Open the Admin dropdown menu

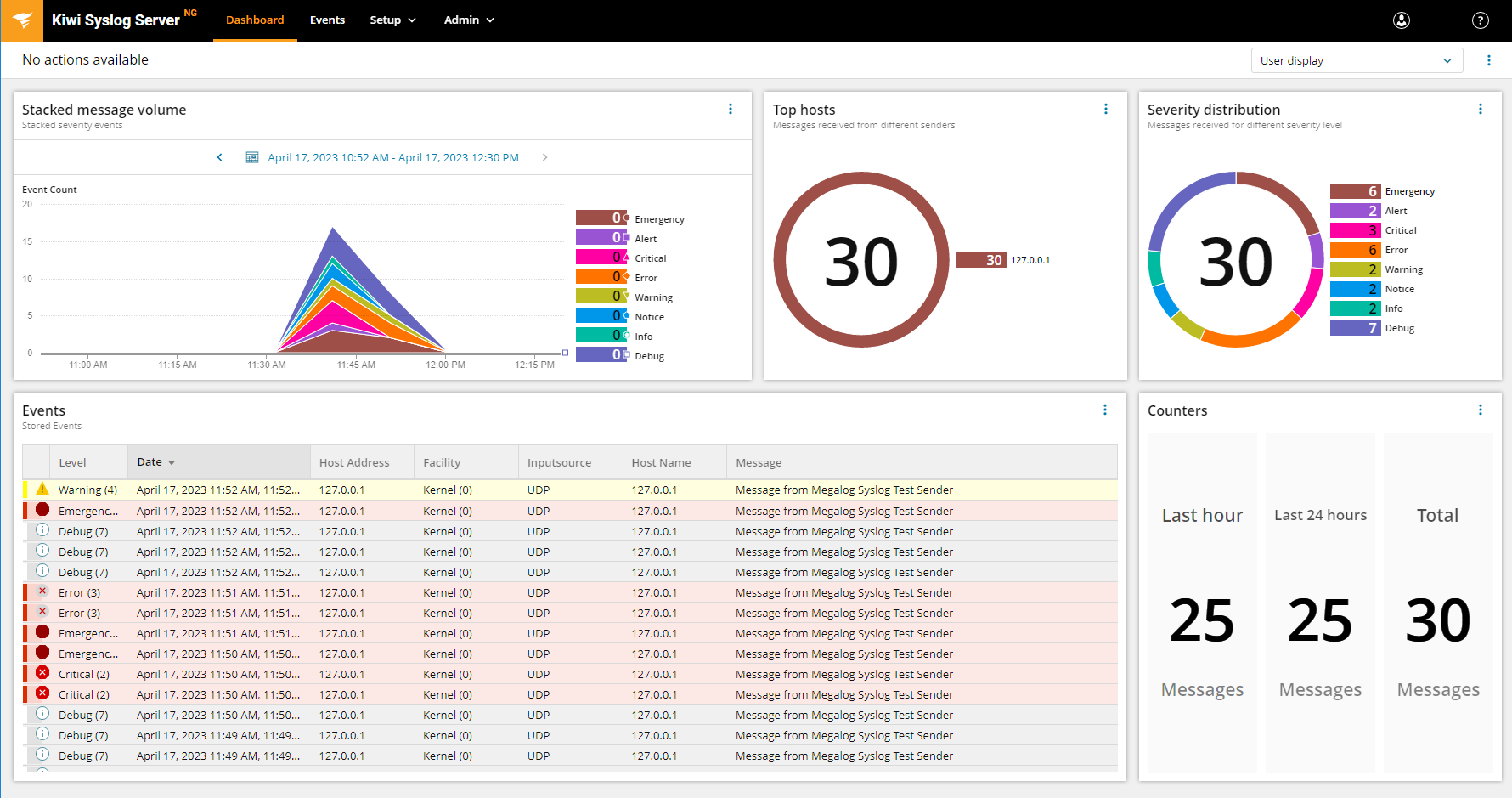point(469,20)
